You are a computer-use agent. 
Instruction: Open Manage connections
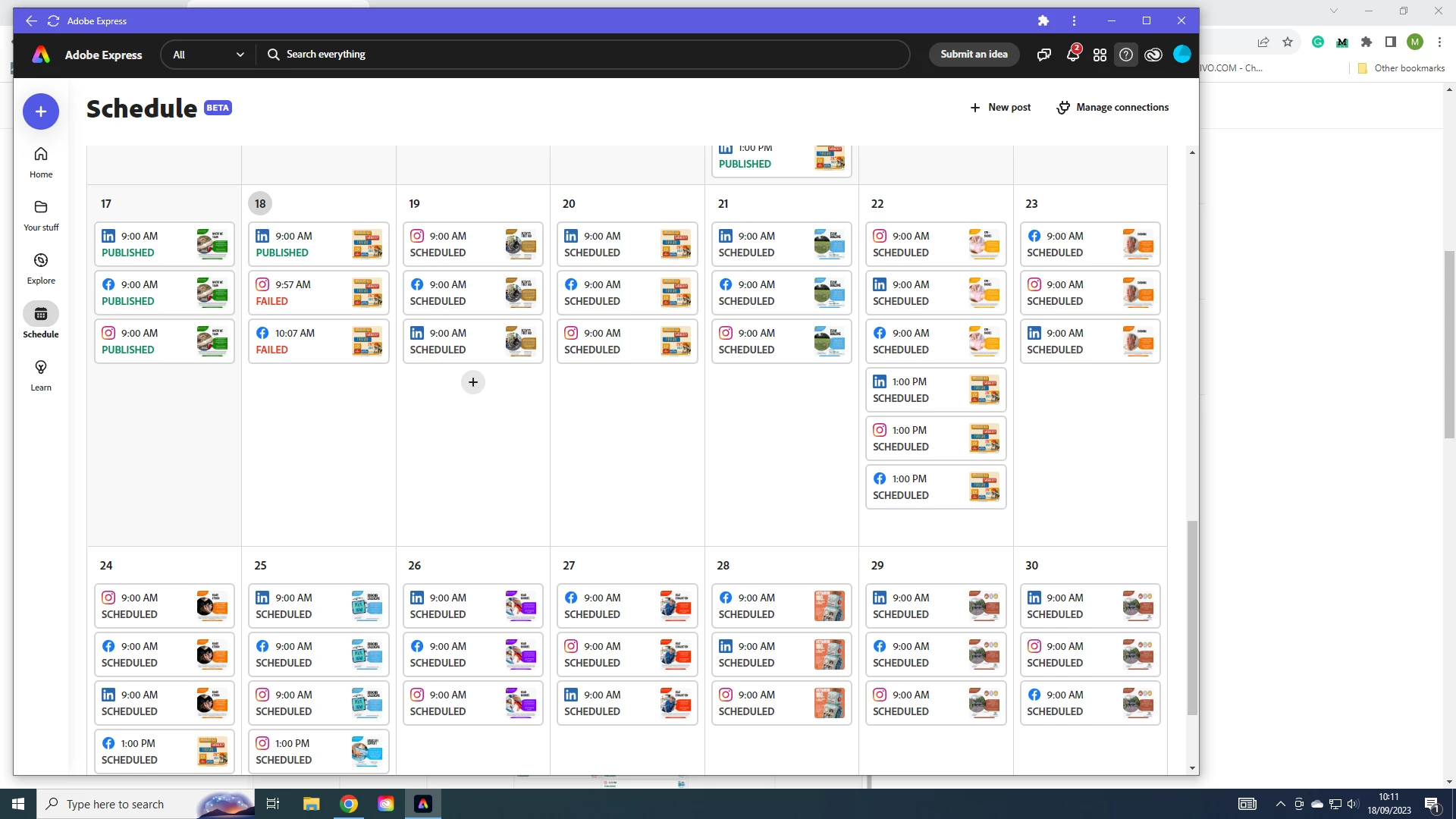tap(1112, 108)
